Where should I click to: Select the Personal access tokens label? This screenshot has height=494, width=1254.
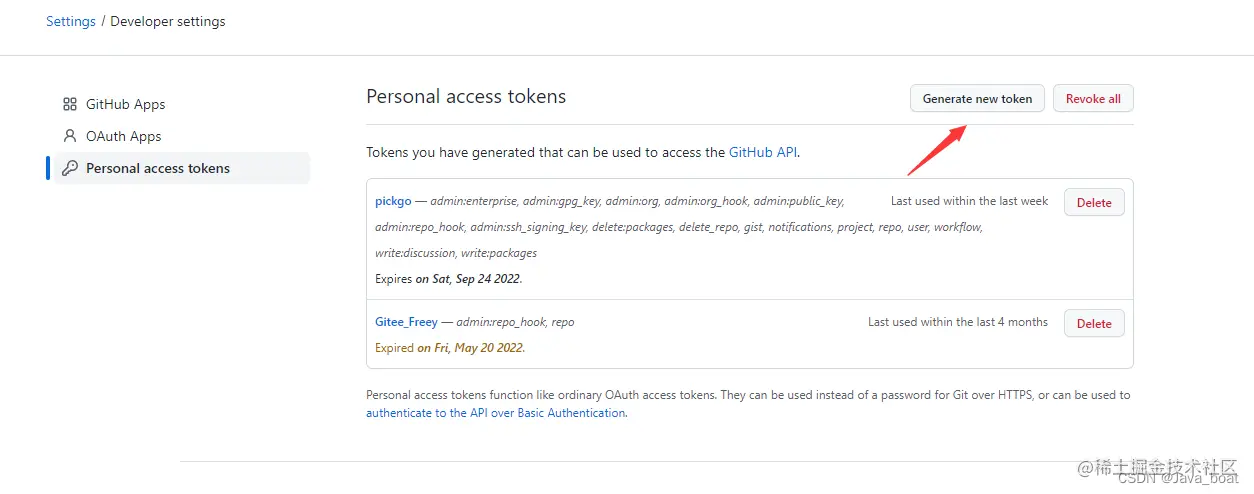click(x=158, y=168)
